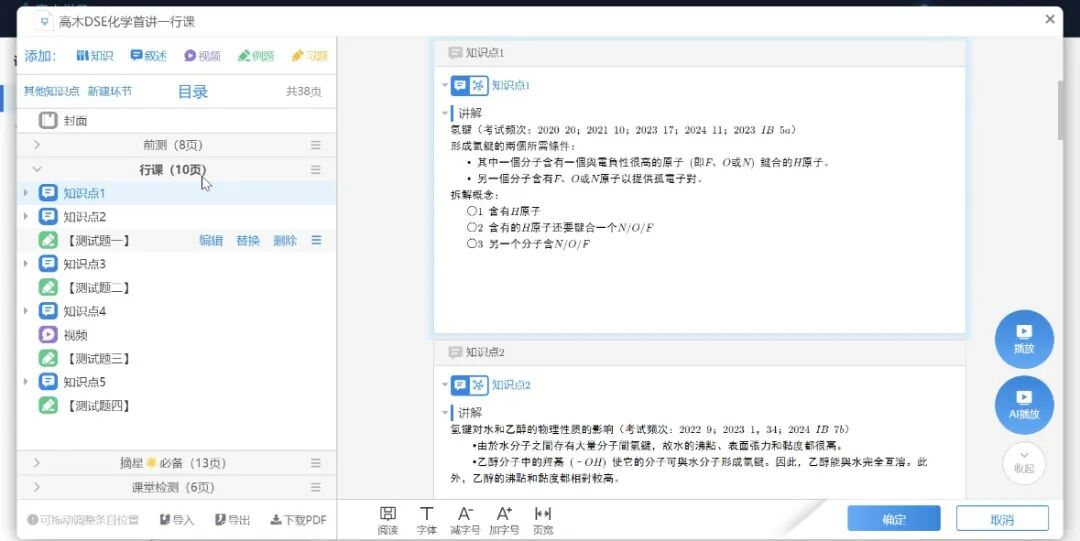Expand the 前测（8页） section
1080x541 pixels.
[37, 145]
